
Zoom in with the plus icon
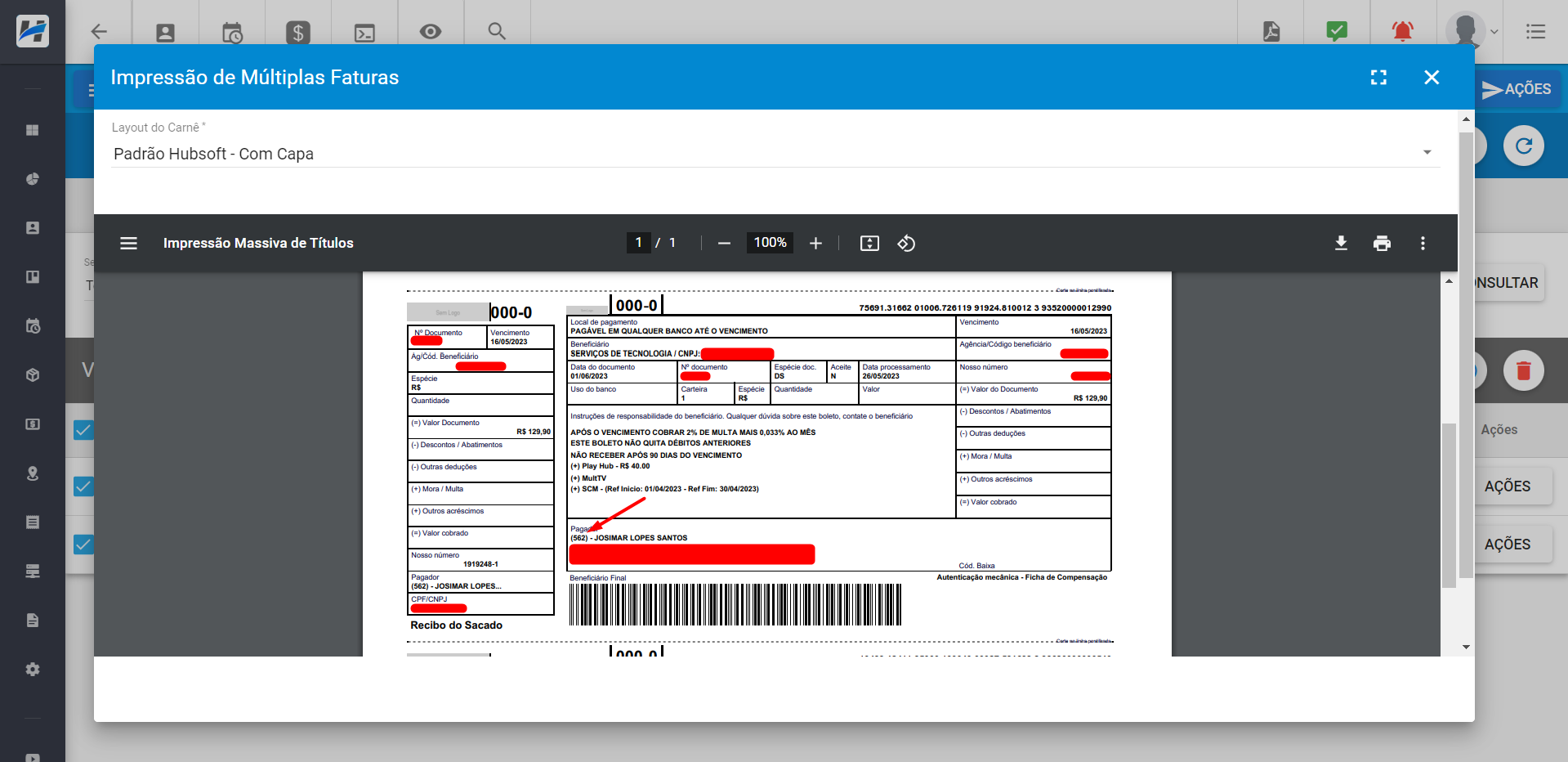coord(815,243)
